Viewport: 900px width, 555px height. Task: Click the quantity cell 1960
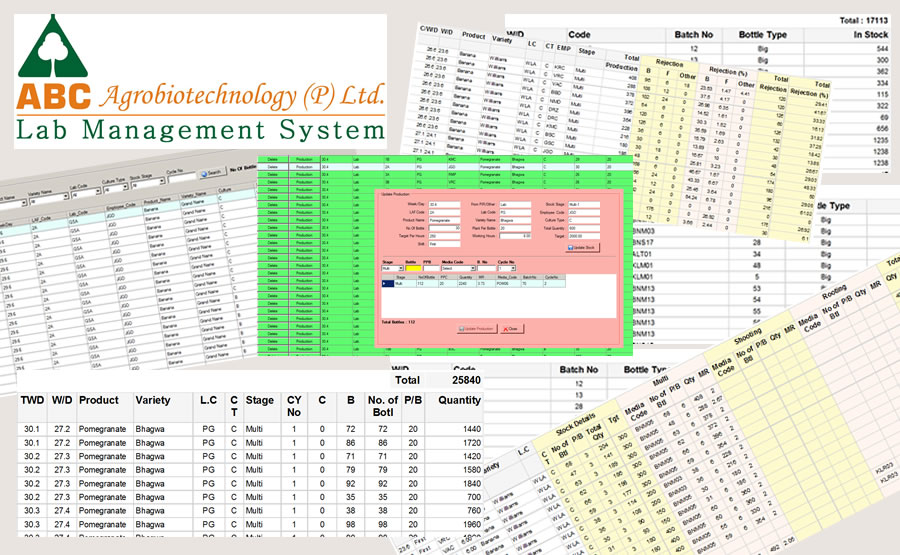point(472,524)
